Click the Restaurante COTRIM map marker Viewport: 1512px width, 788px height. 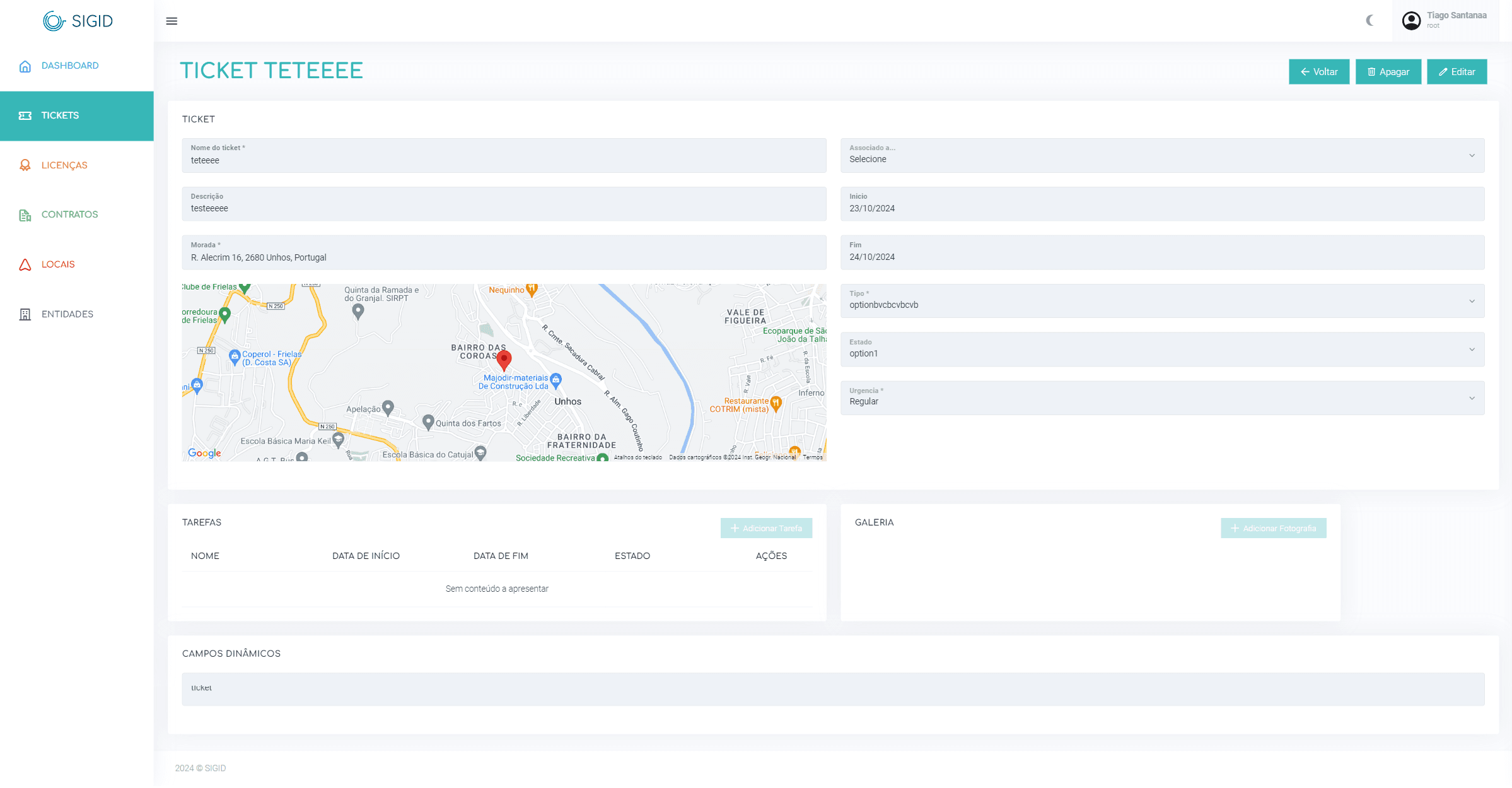(x=776, y=403)
